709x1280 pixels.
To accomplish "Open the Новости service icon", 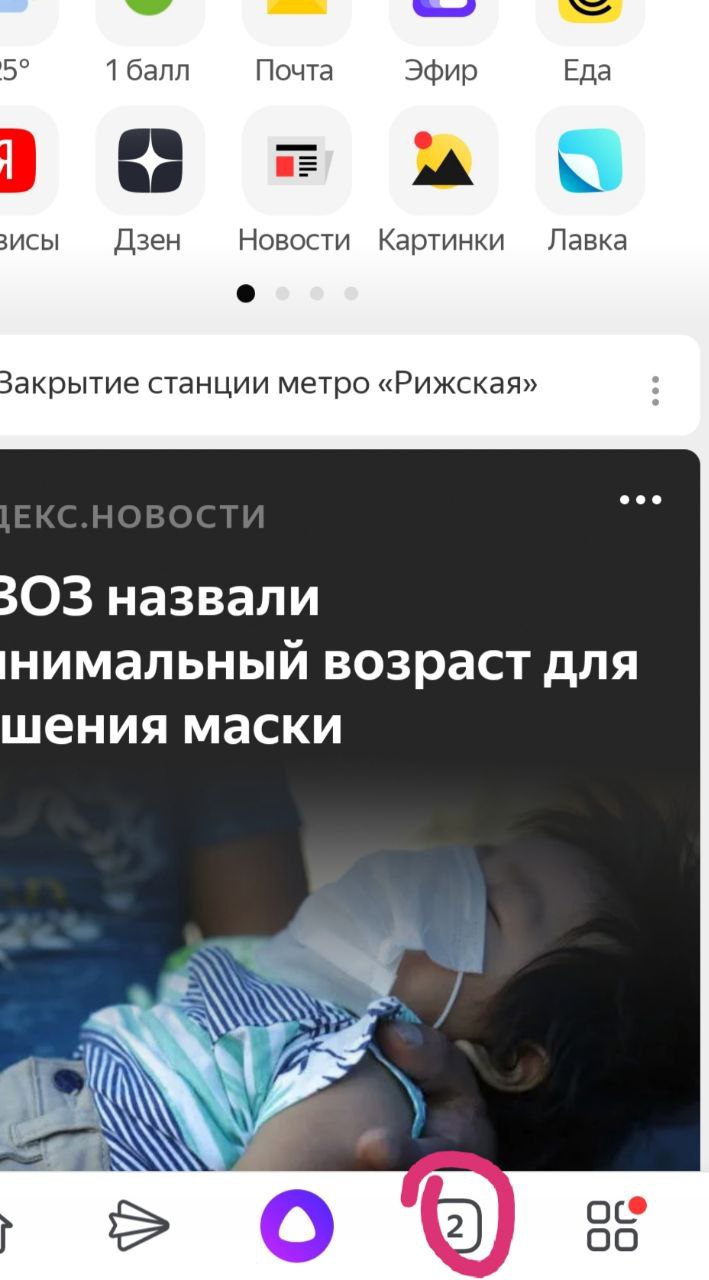I will (x=297, y=161).
